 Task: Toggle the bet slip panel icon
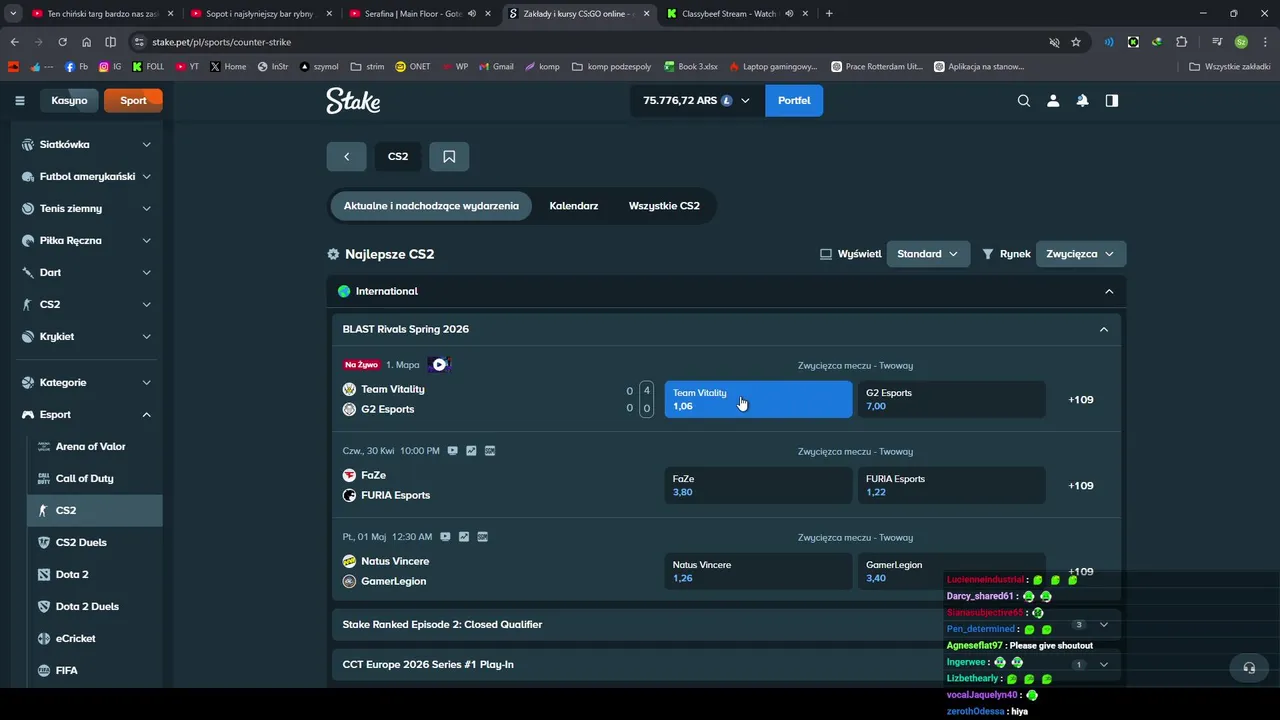(1111, 100)
